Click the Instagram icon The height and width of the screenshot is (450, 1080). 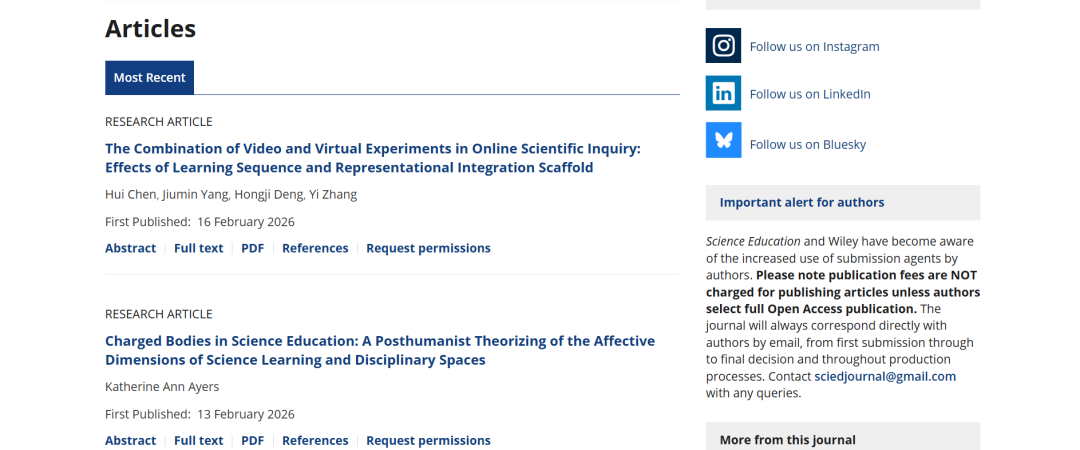point(723,46)
